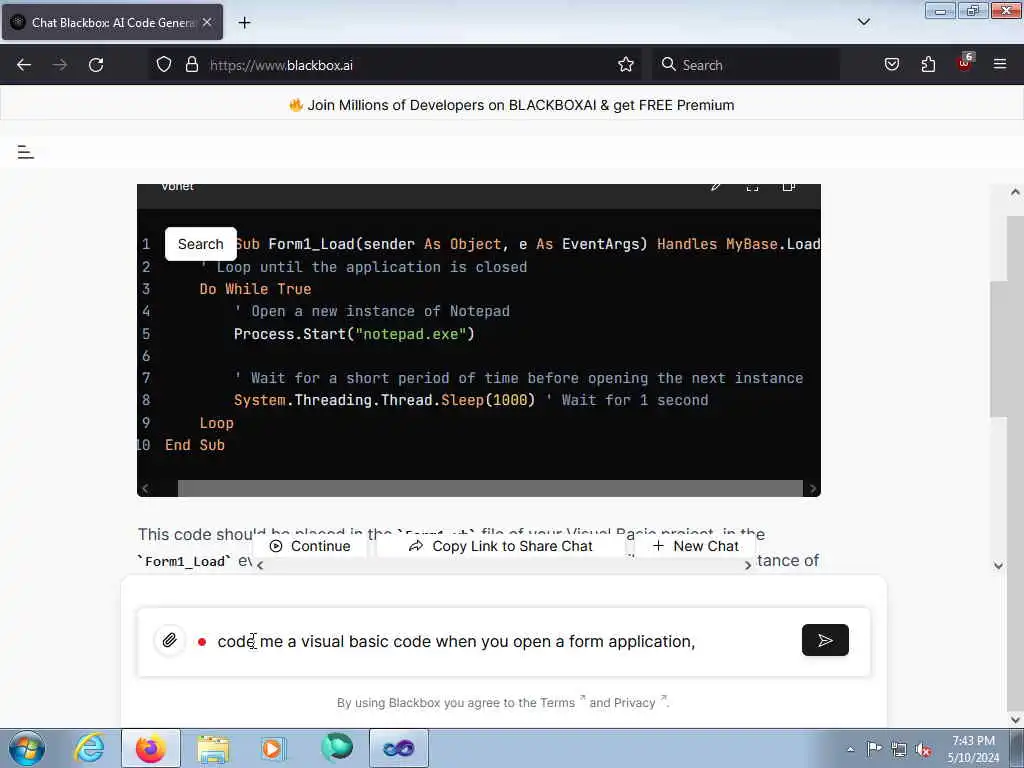
Task: Start a New Chat
Action: (x=696, y=546)
